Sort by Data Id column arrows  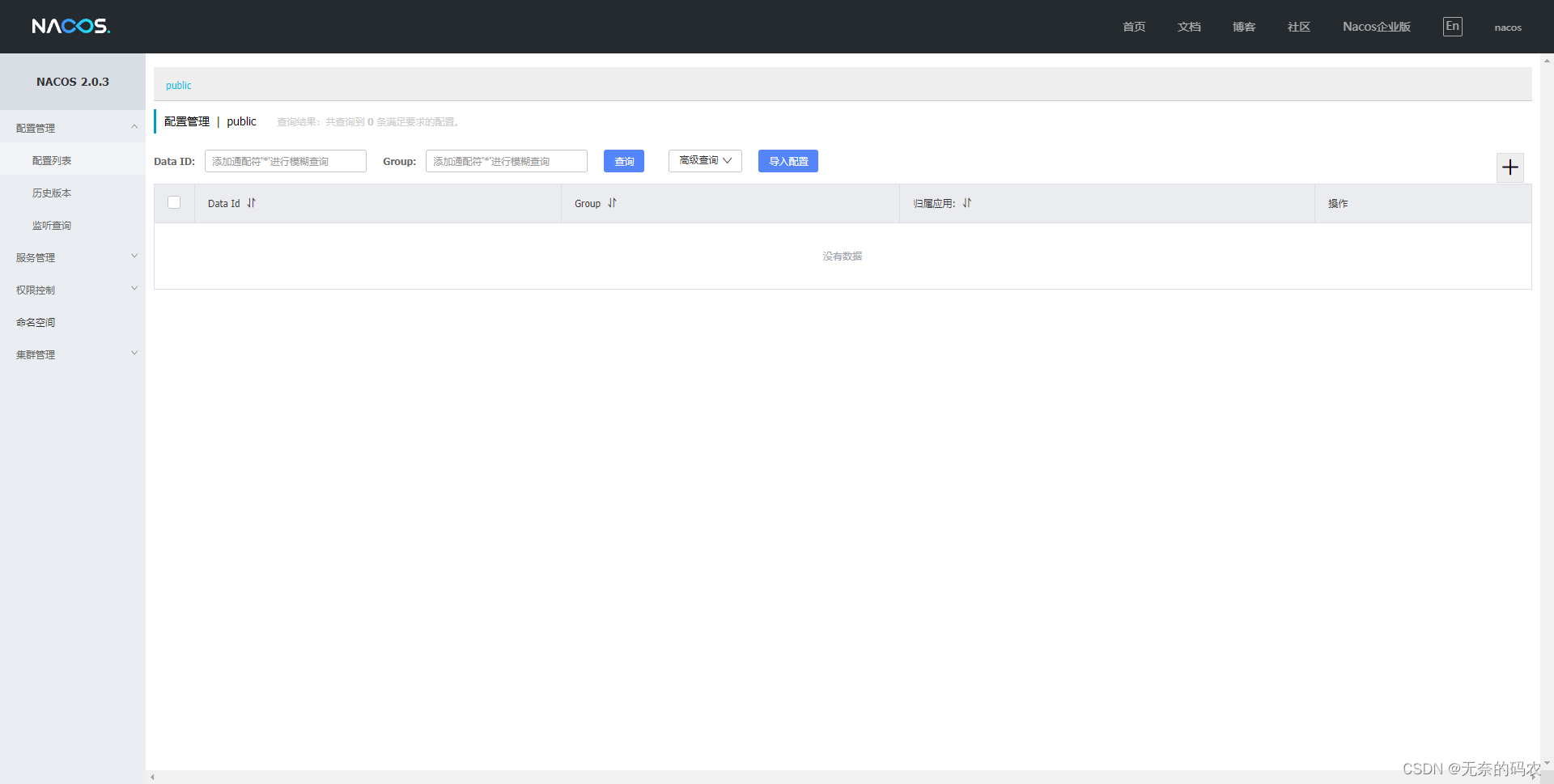pyautogui.click(x=251, y=203)
